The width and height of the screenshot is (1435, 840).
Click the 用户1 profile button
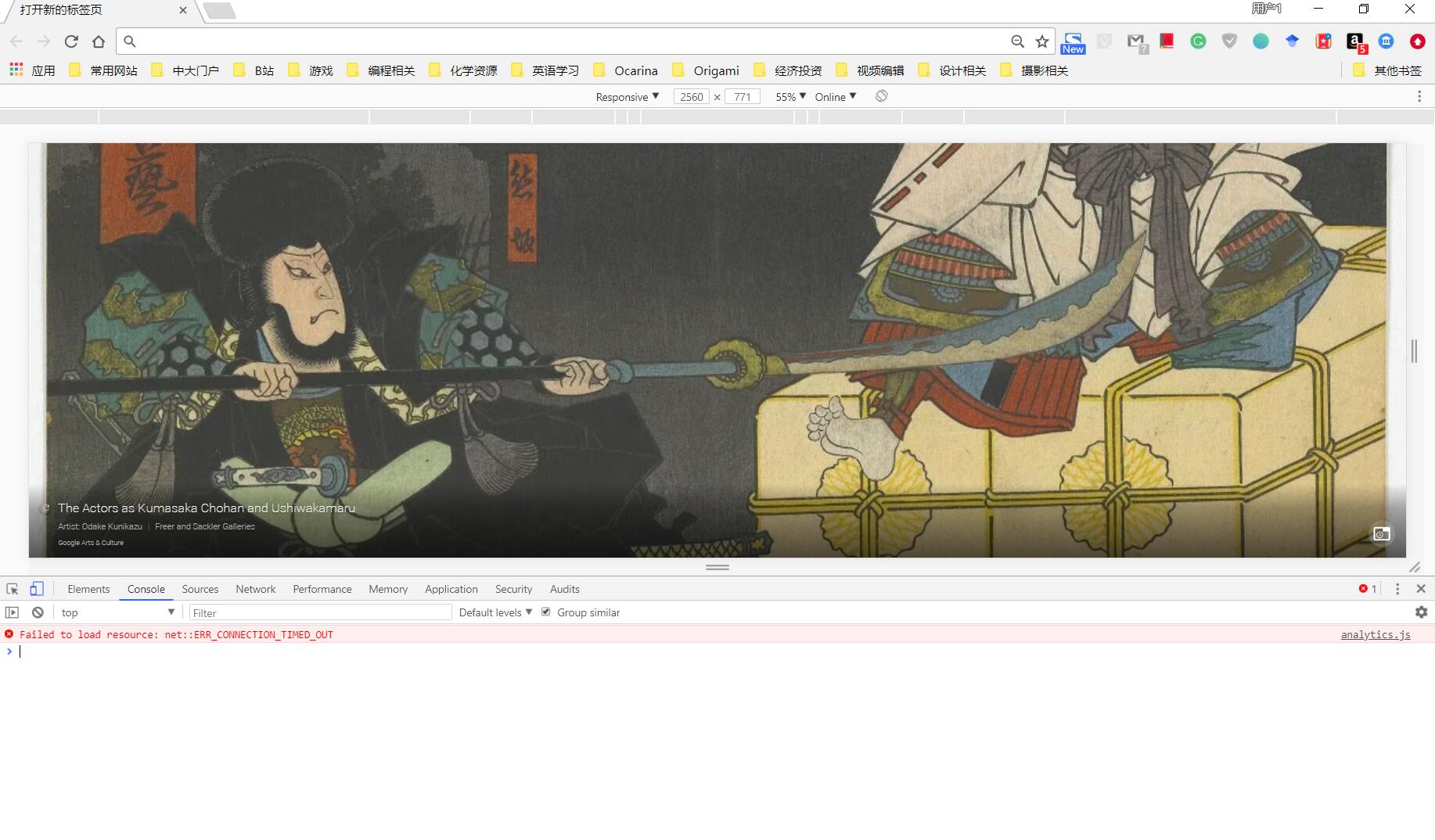pyautogui.click(x=1267, y=9)
